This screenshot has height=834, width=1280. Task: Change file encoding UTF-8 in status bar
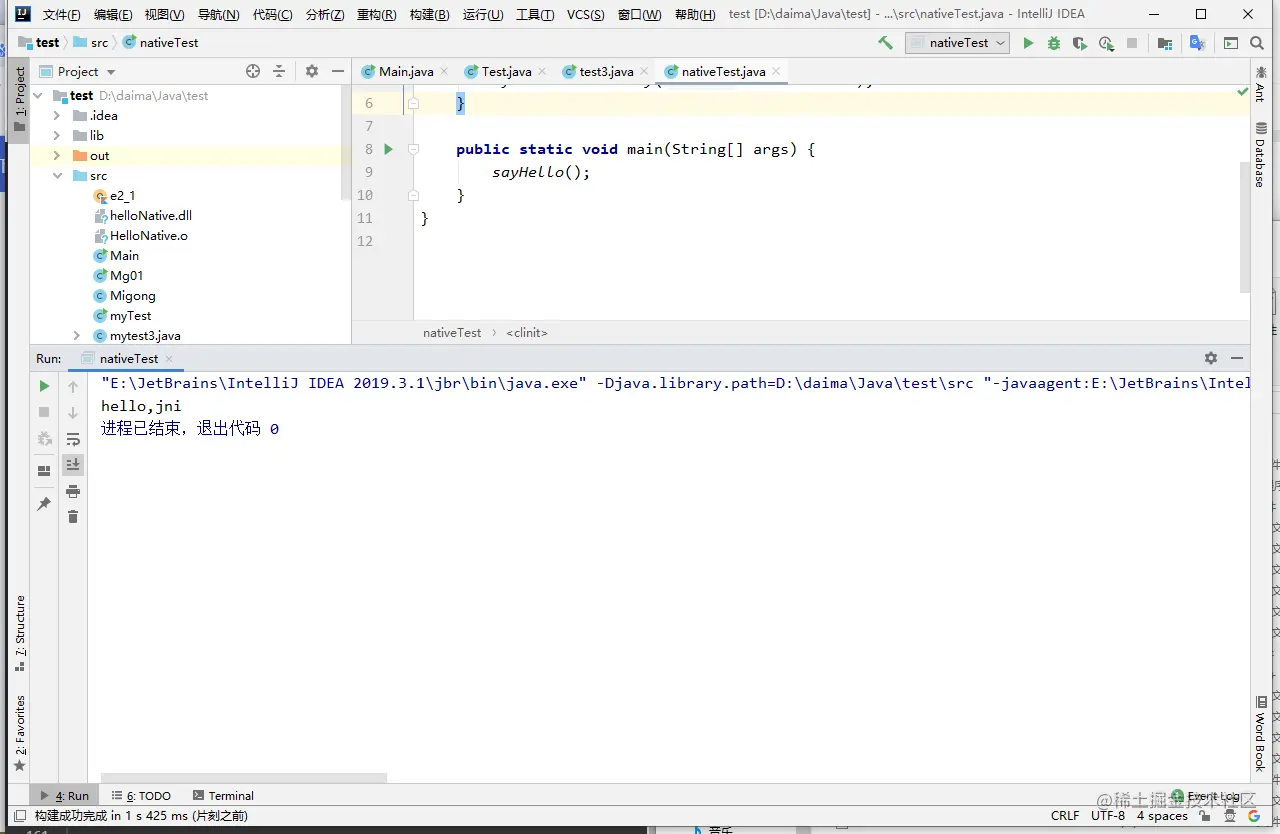click(x=1108, y=816)
